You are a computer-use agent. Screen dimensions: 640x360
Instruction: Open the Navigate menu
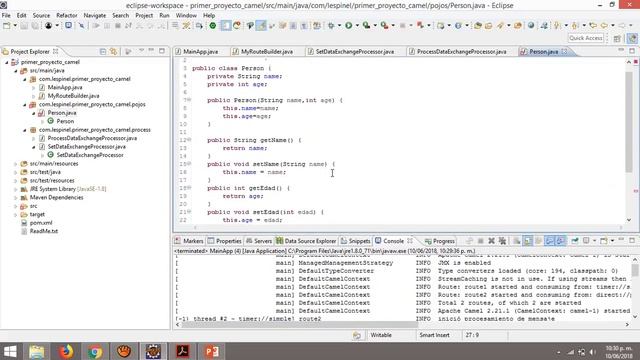pos(95,15)
